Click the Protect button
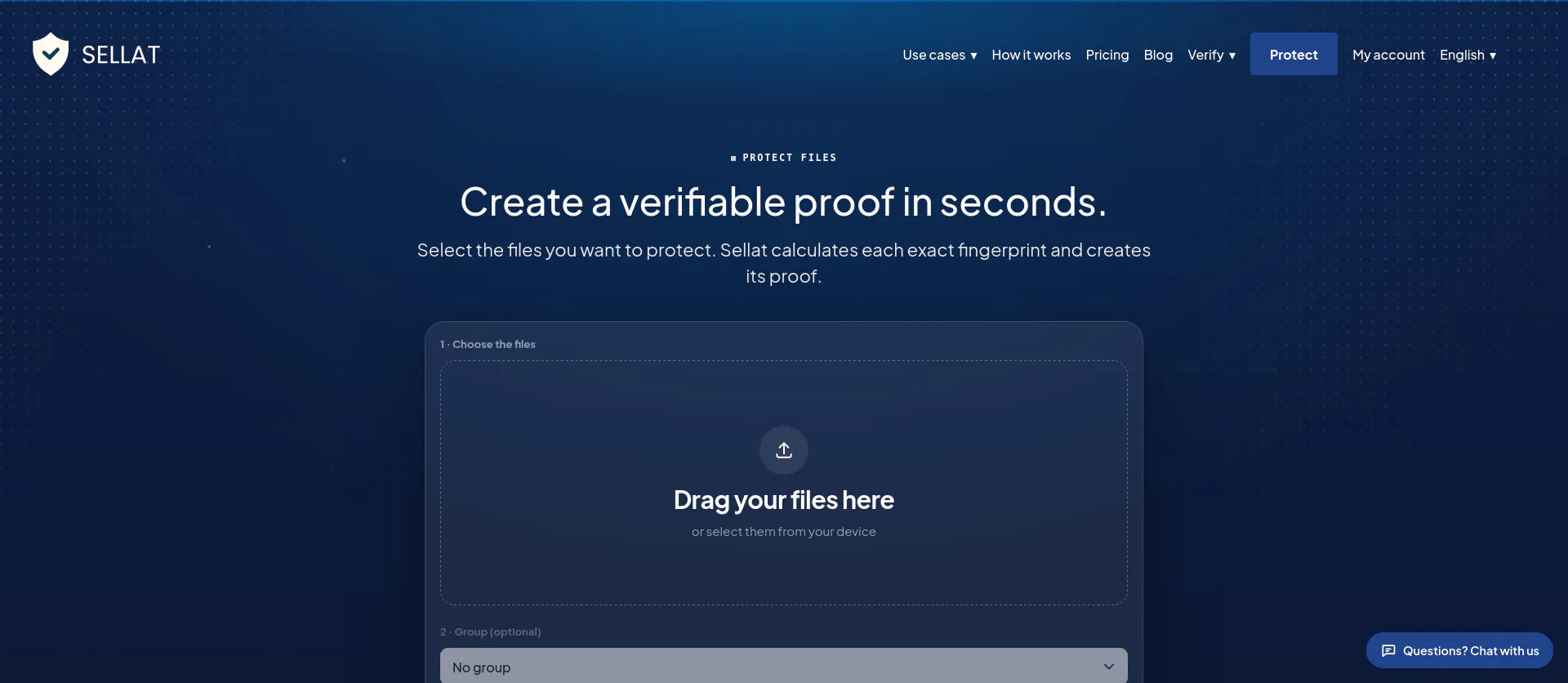Image resolution: width=1568 pixels, height=683 pixels. tap(1294, 54)
